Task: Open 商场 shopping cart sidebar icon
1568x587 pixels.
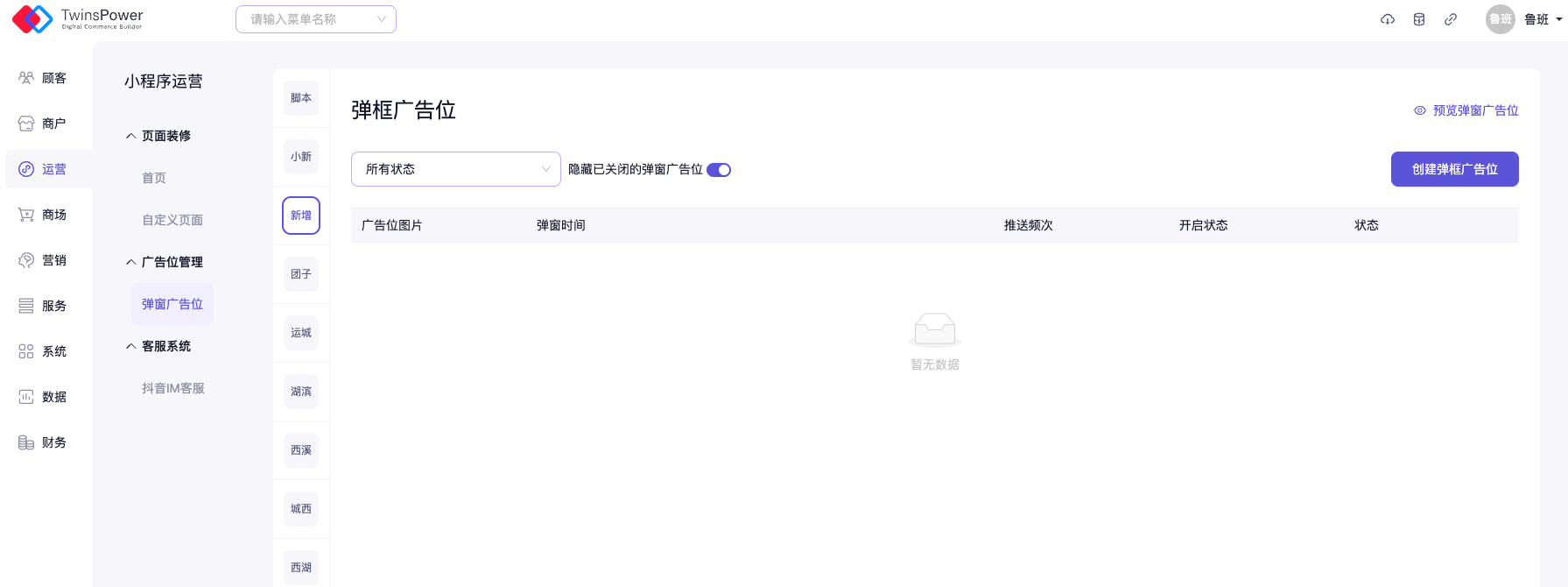Action: coord(26,215)
